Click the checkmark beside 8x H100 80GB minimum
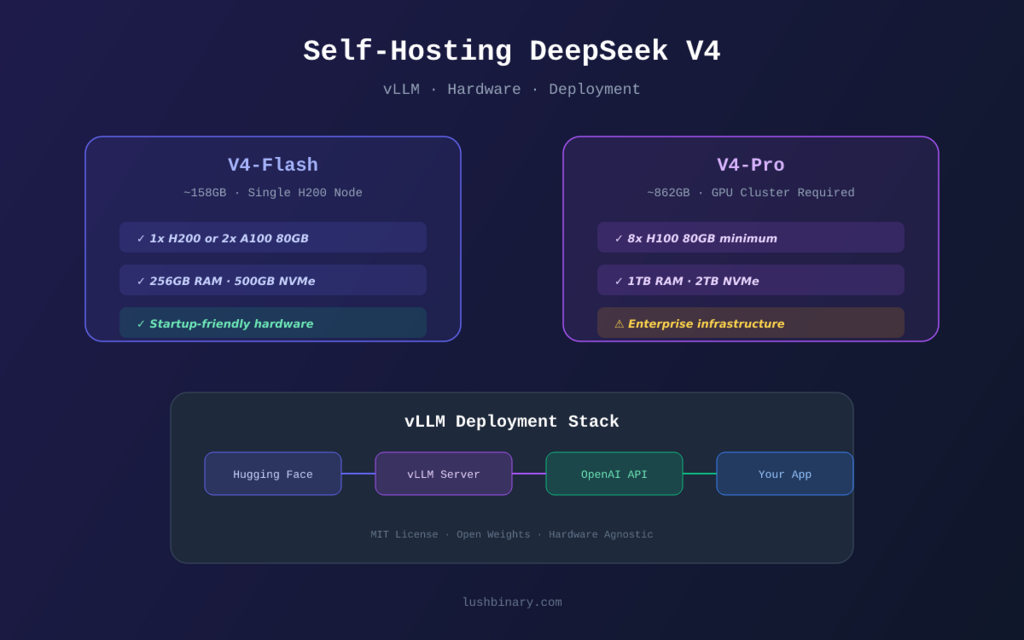This screenshot has height=640, width=1024. [x=618, y=238]
